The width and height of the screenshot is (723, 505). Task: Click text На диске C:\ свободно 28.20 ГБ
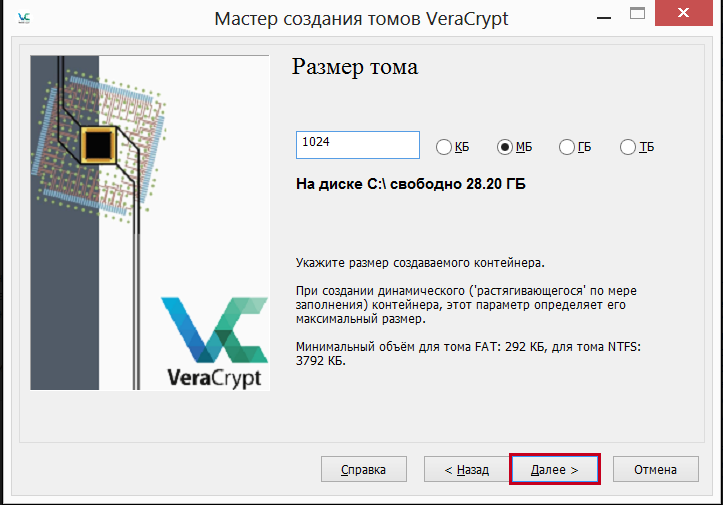[411, 184]
